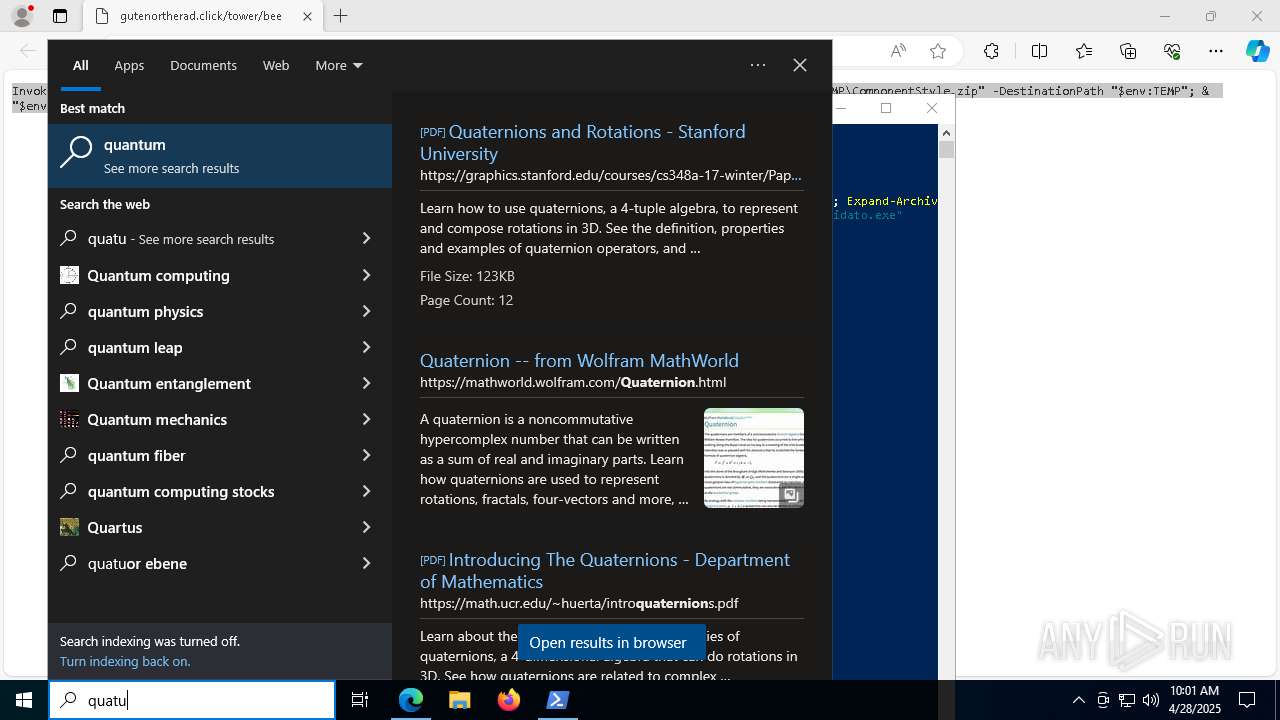The height and width of the screenshot is (720, 1280).
Task: Click the Edge Copilot icon
Action: [x=1257, y=51]
